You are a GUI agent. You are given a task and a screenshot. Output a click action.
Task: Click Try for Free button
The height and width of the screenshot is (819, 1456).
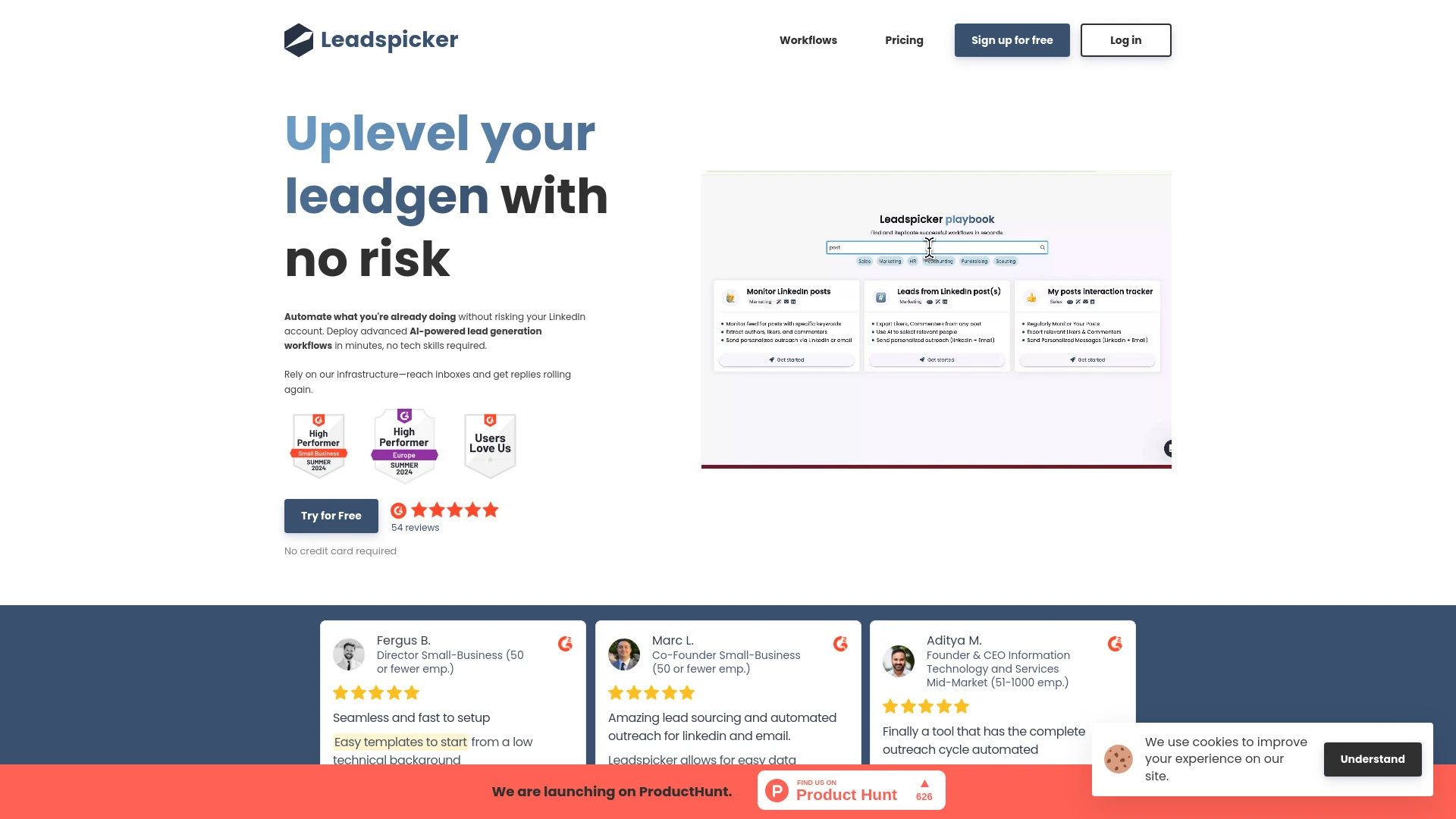click(x=331, y=515)
